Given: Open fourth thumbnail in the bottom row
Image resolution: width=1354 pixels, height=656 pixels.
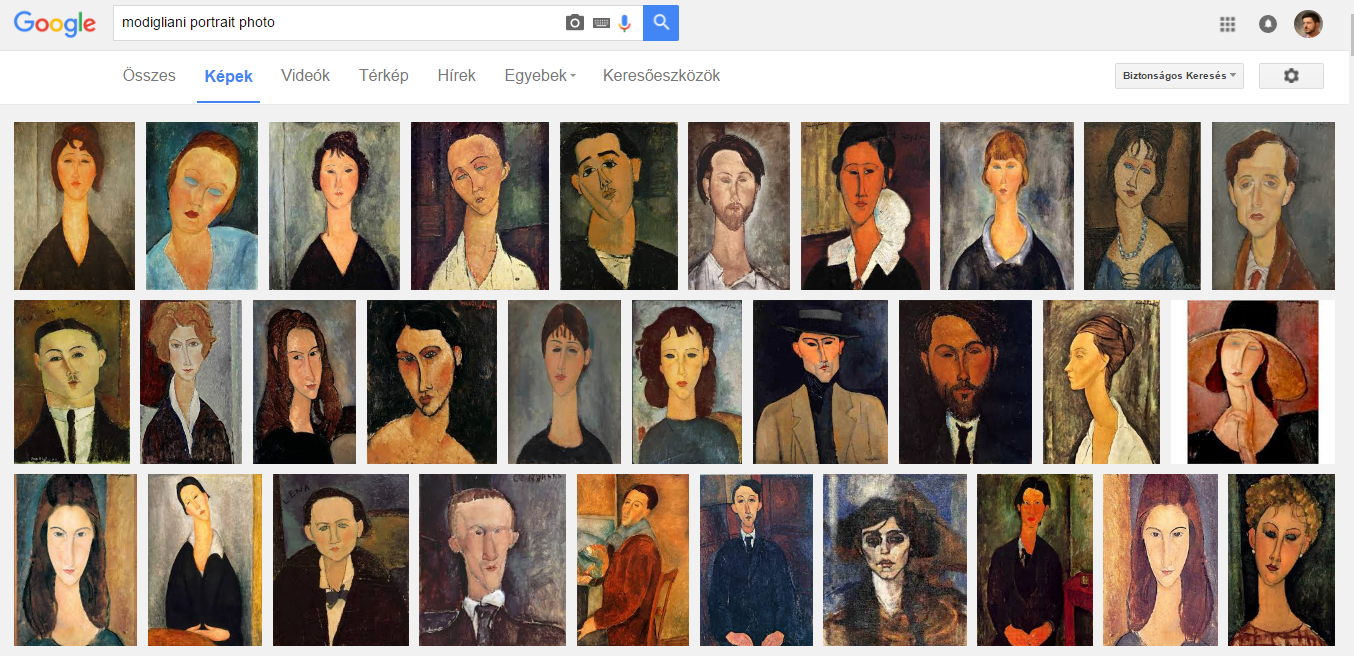Looking at the screenshot, I should (493, 560).
